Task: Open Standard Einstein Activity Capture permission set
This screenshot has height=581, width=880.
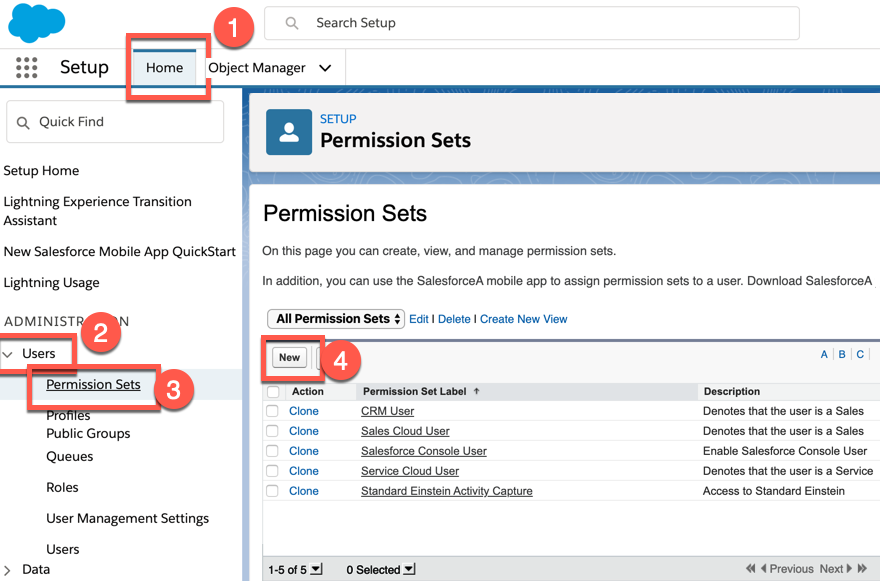Action: [x=447, y=491]
